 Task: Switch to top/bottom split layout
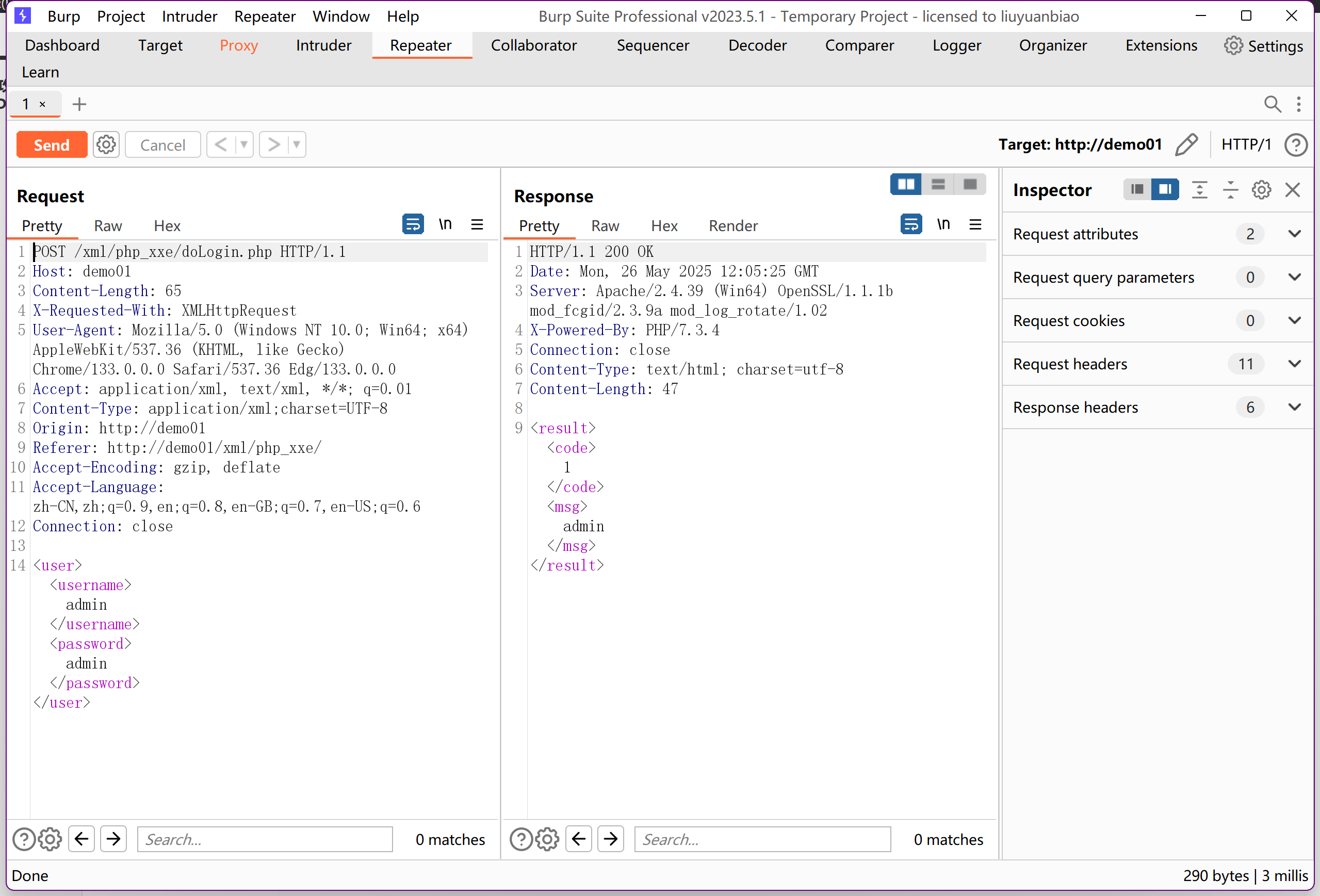938,184
